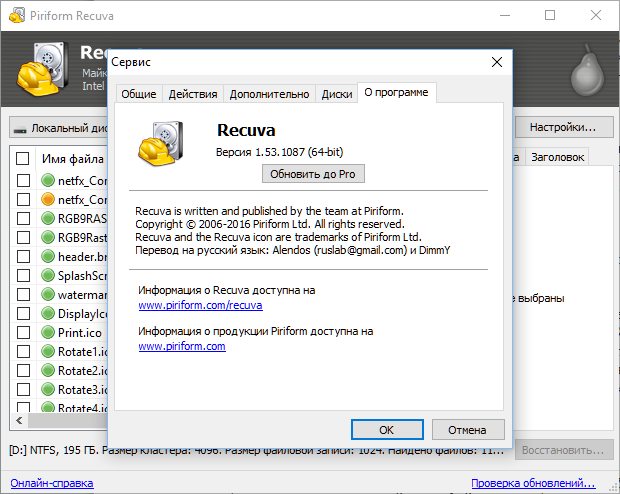Viewport: 620px width, 494px height.
Task: Click the Recuva hard-hat logo in the About dialog
Action: tap(161, 144)
